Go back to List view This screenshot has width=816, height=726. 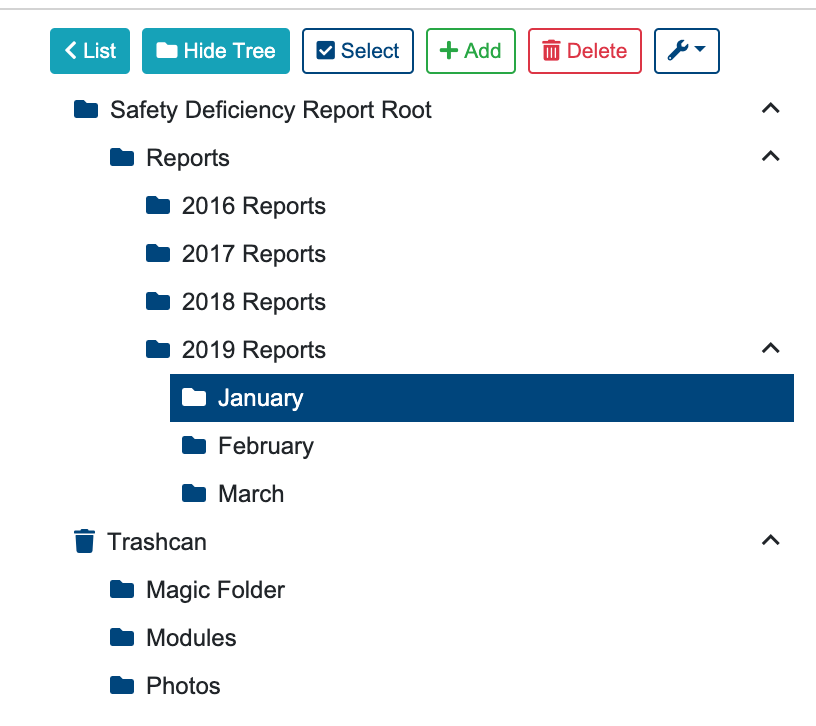(x=90, y=51)
